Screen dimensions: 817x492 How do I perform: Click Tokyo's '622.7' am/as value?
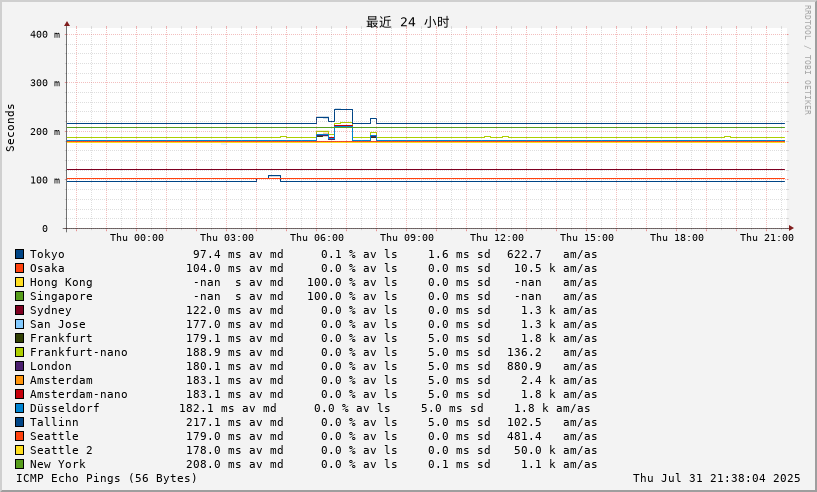coord(524,254)
